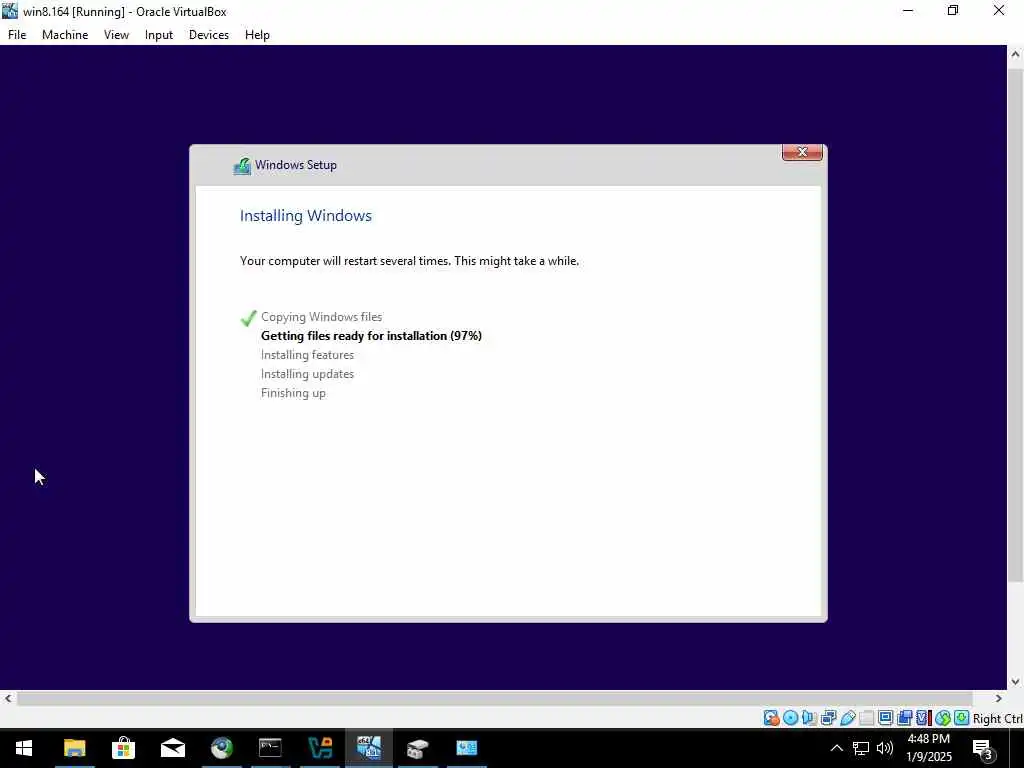Close the VirtualBox VM window

tap(999, 10)
